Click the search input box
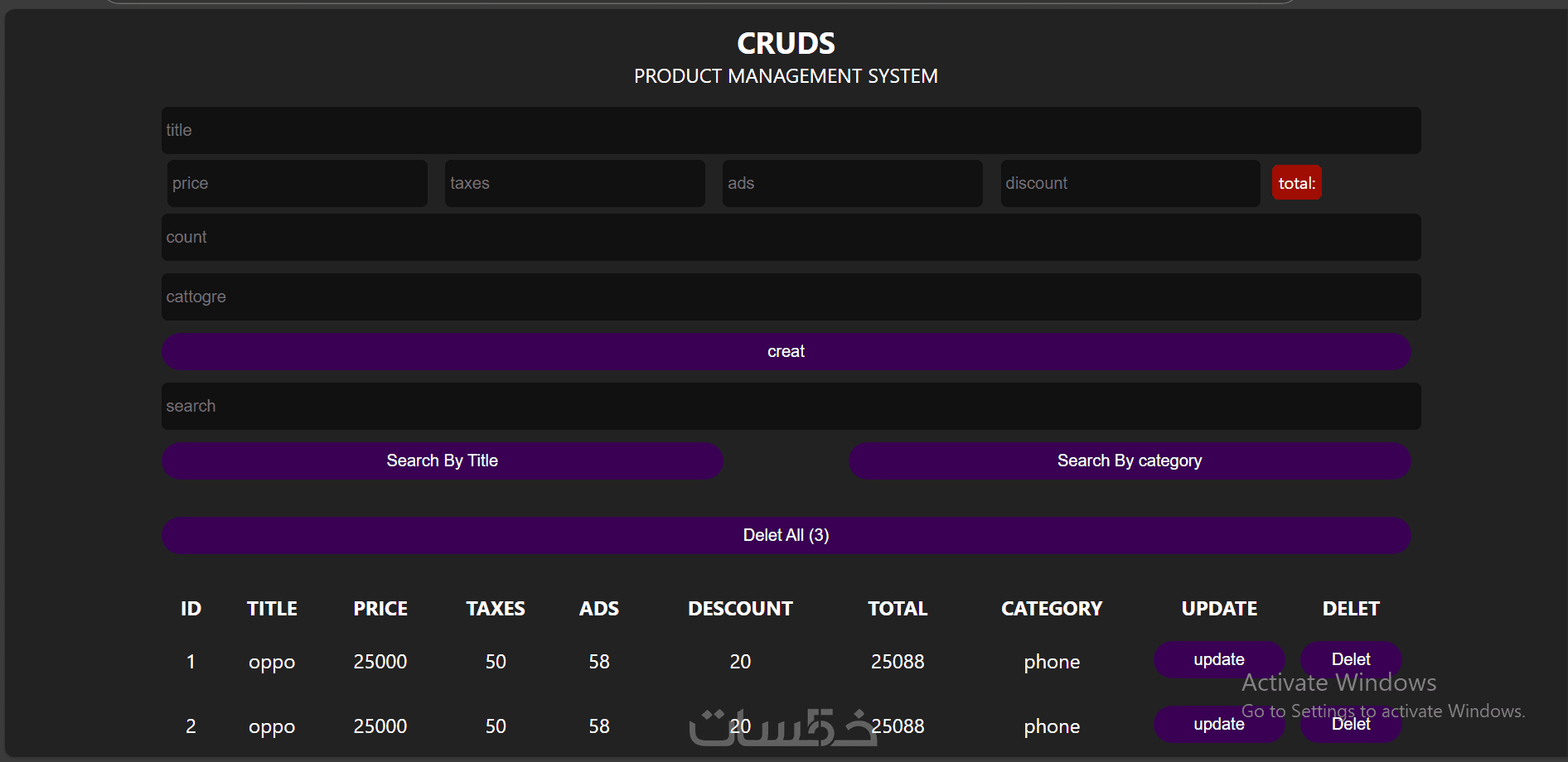The image size is (1568, 762). 791,406
